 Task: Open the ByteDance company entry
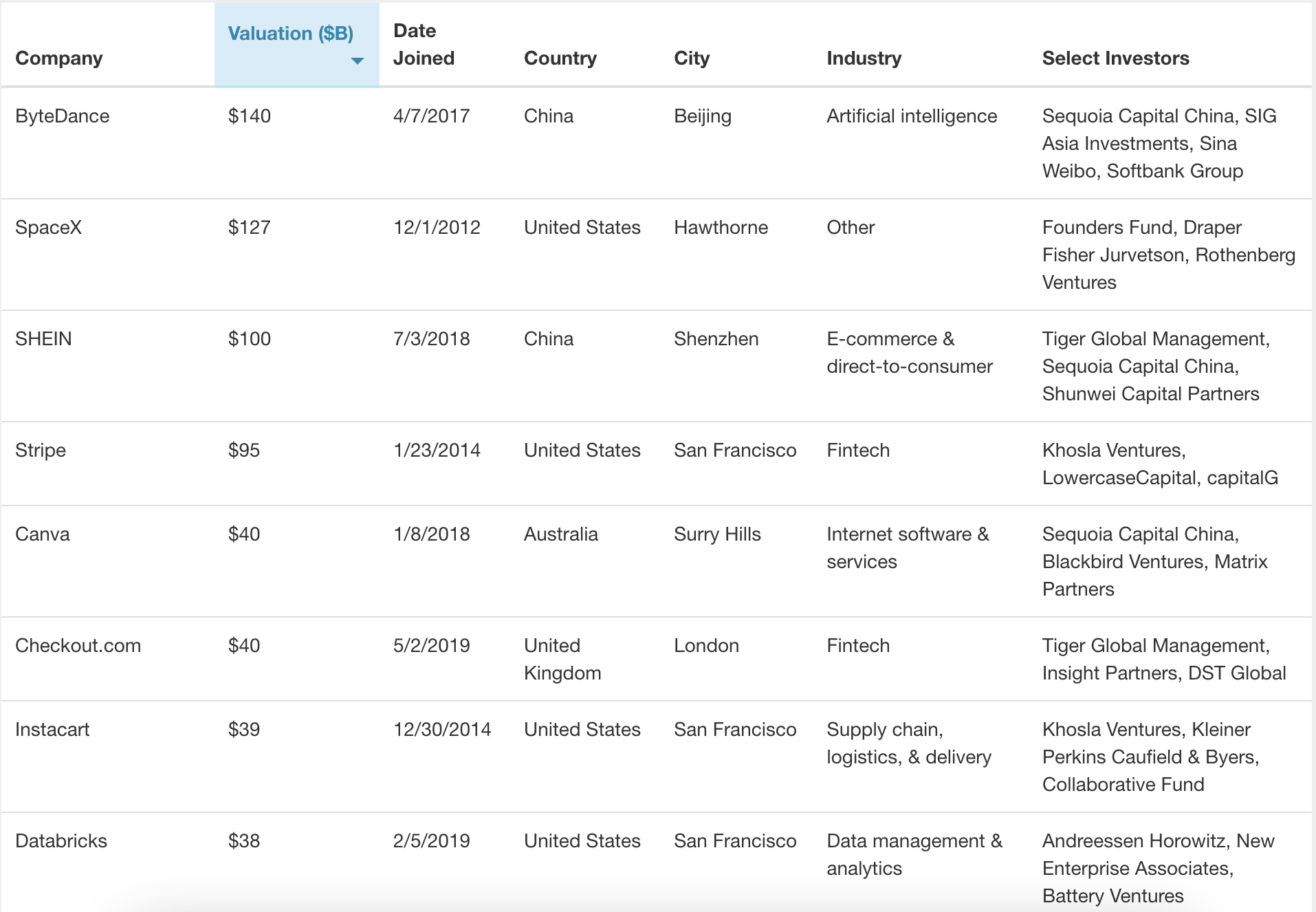pos(63,116)
